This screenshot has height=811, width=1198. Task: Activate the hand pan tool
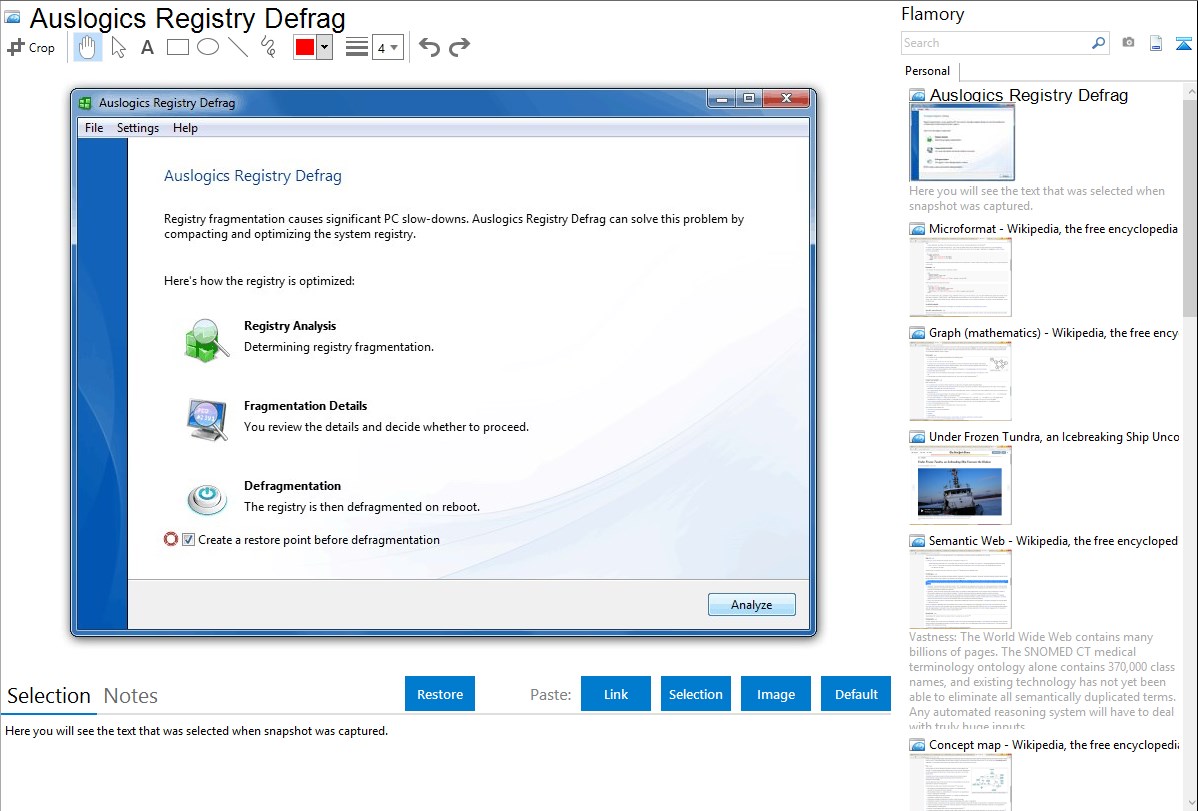pyautogui.click(x=87, y=47)
